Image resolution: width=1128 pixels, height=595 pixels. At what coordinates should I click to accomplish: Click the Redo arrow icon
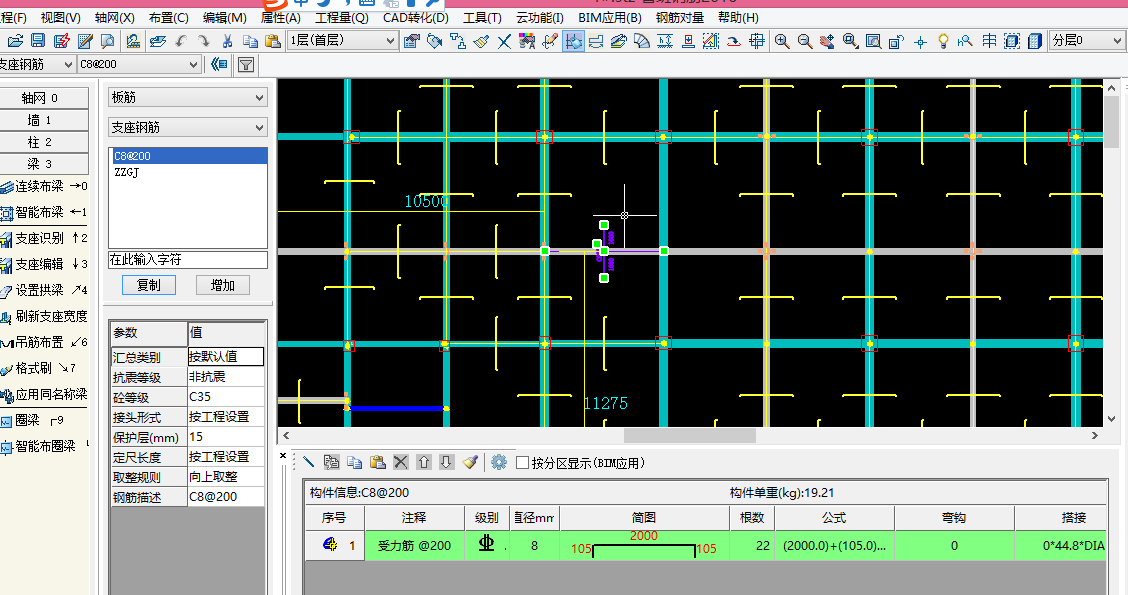[x=204, y=41]
